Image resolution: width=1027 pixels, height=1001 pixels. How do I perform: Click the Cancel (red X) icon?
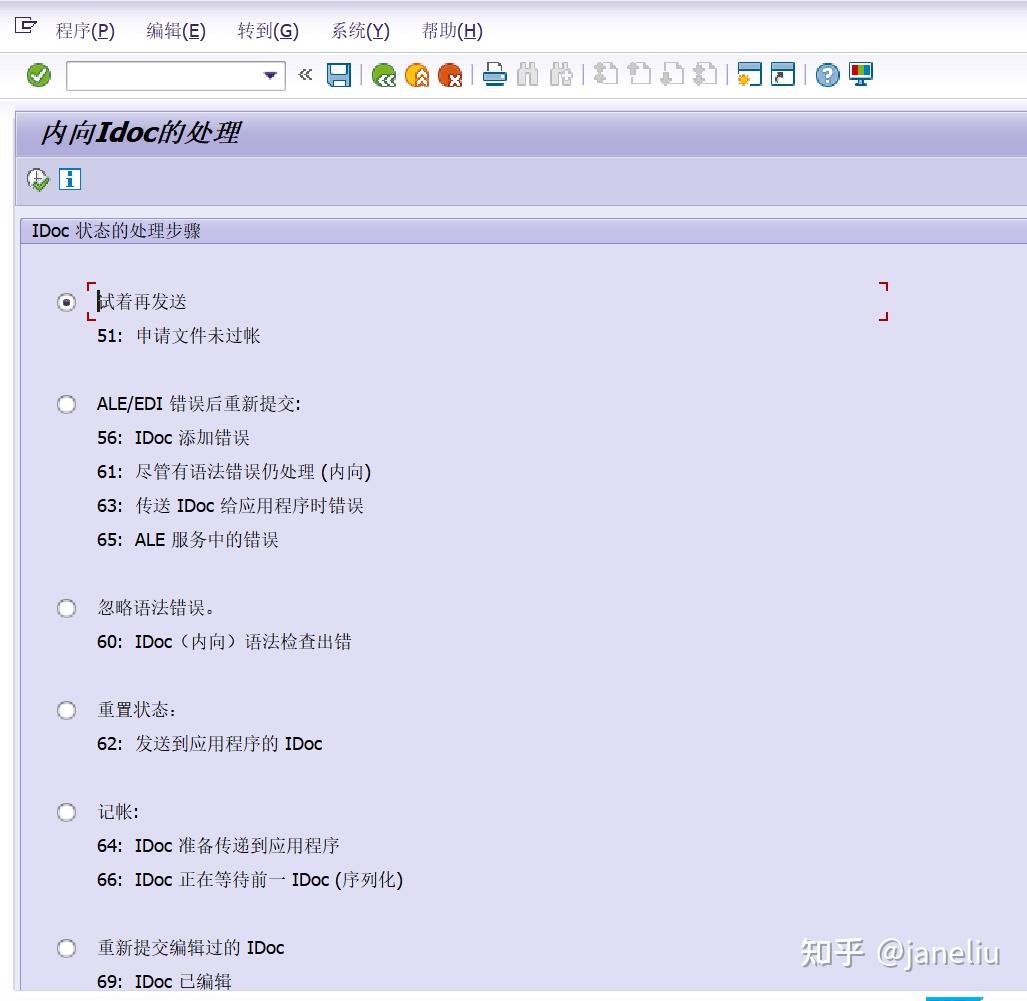449,74
